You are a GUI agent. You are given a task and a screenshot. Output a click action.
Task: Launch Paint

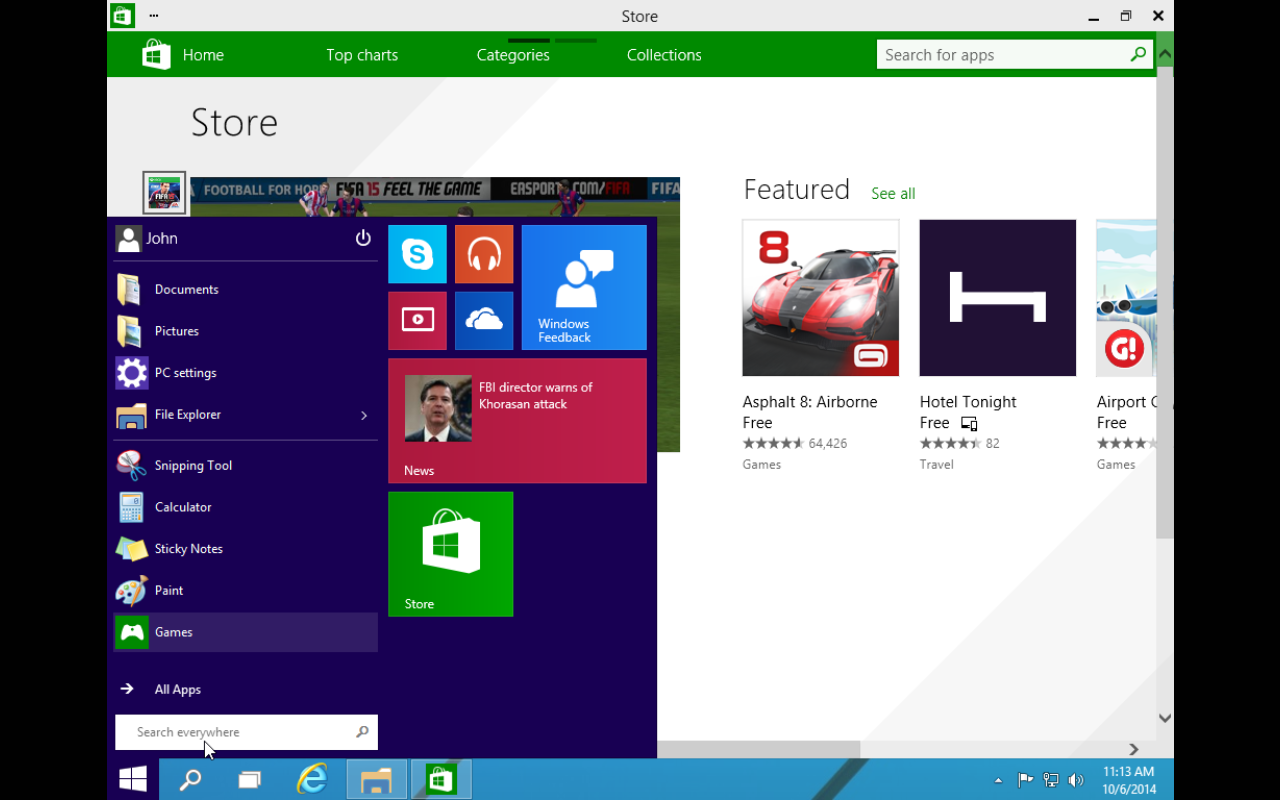click(x=246, y=591)
